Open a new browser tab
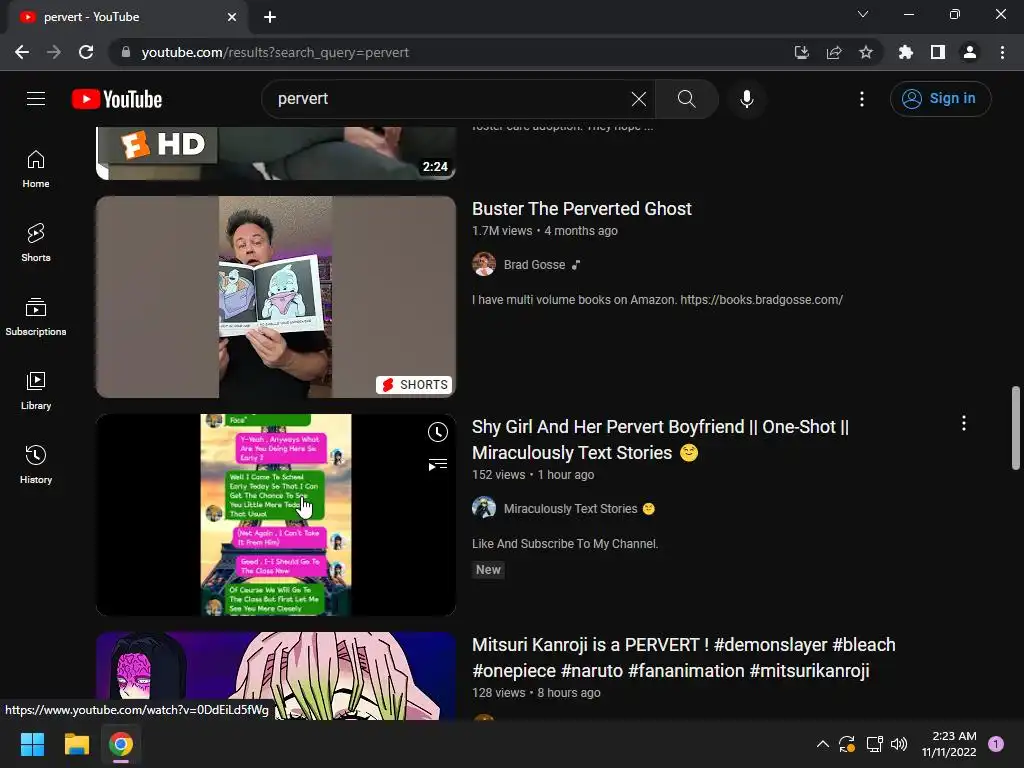This screenshot has width=1024, height=768. pos(270,17)
